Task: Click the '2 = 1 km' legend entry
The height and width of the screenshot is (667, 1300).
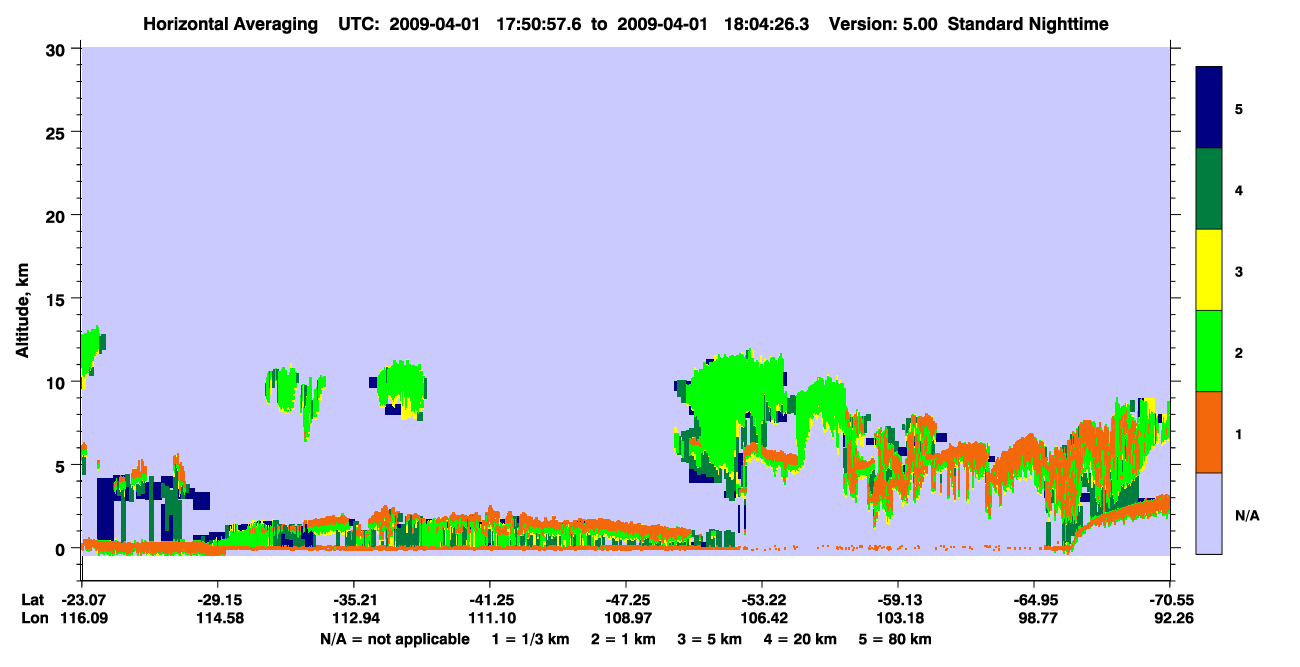Action: 624,639
